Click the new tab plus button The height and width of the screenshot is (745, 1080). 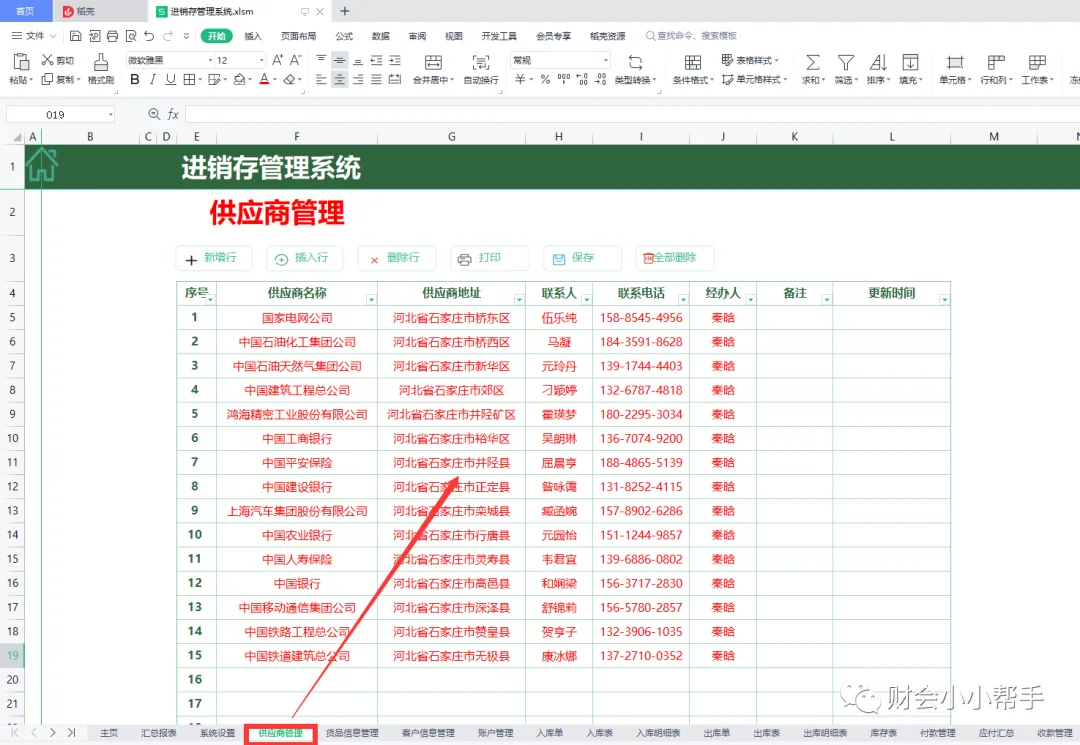point(344,11)
